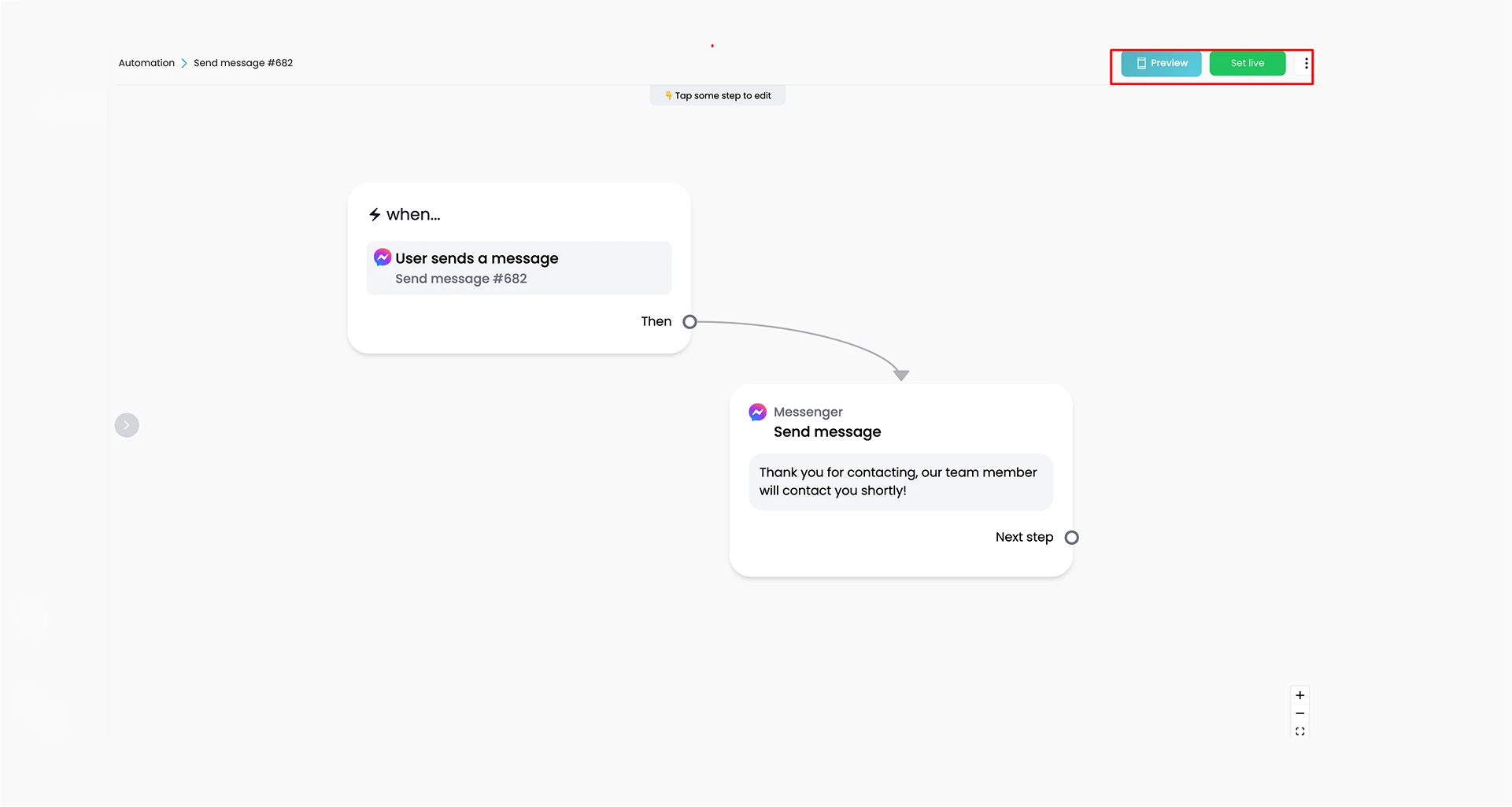Click Messenger icon in trigger card
1512x807 pixels.
383,257
